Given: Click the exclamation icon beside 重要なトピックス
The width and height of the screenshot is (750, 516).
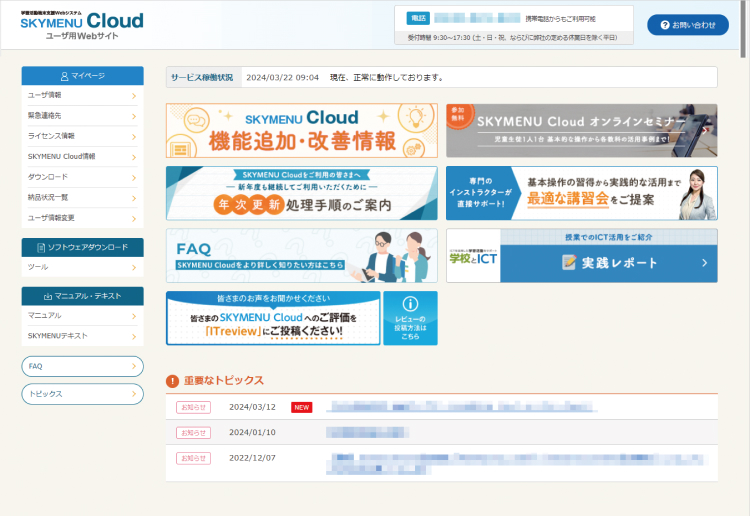Looking at the screenshot, I should coord(172,381).
